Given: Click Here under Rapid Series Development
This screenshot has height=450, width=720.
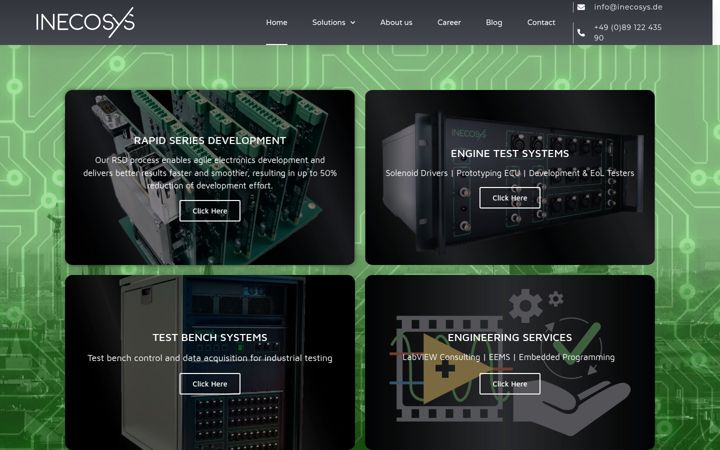Looking at the screenshot, I should [210, 211].
